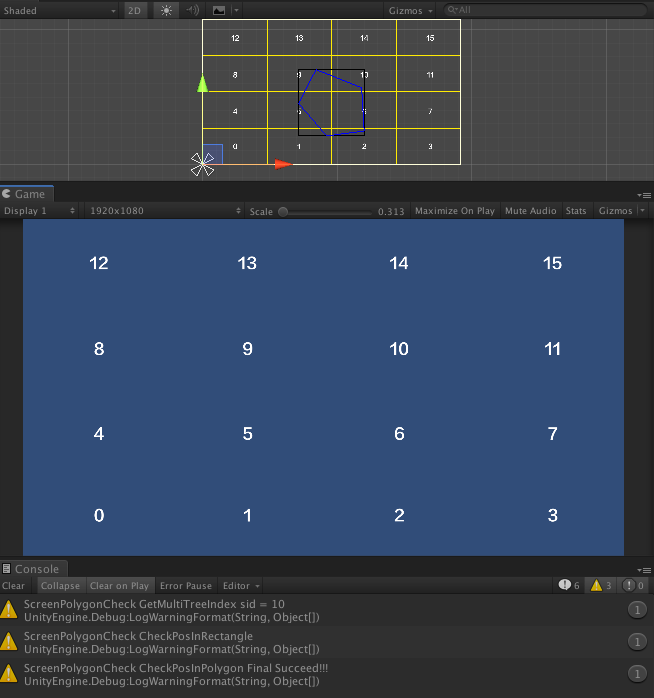Image resolution: width=654 pixels, height=698 pixels.
Task: Grab the red X-axis arrow gizmo
Action: coord(284,164)
